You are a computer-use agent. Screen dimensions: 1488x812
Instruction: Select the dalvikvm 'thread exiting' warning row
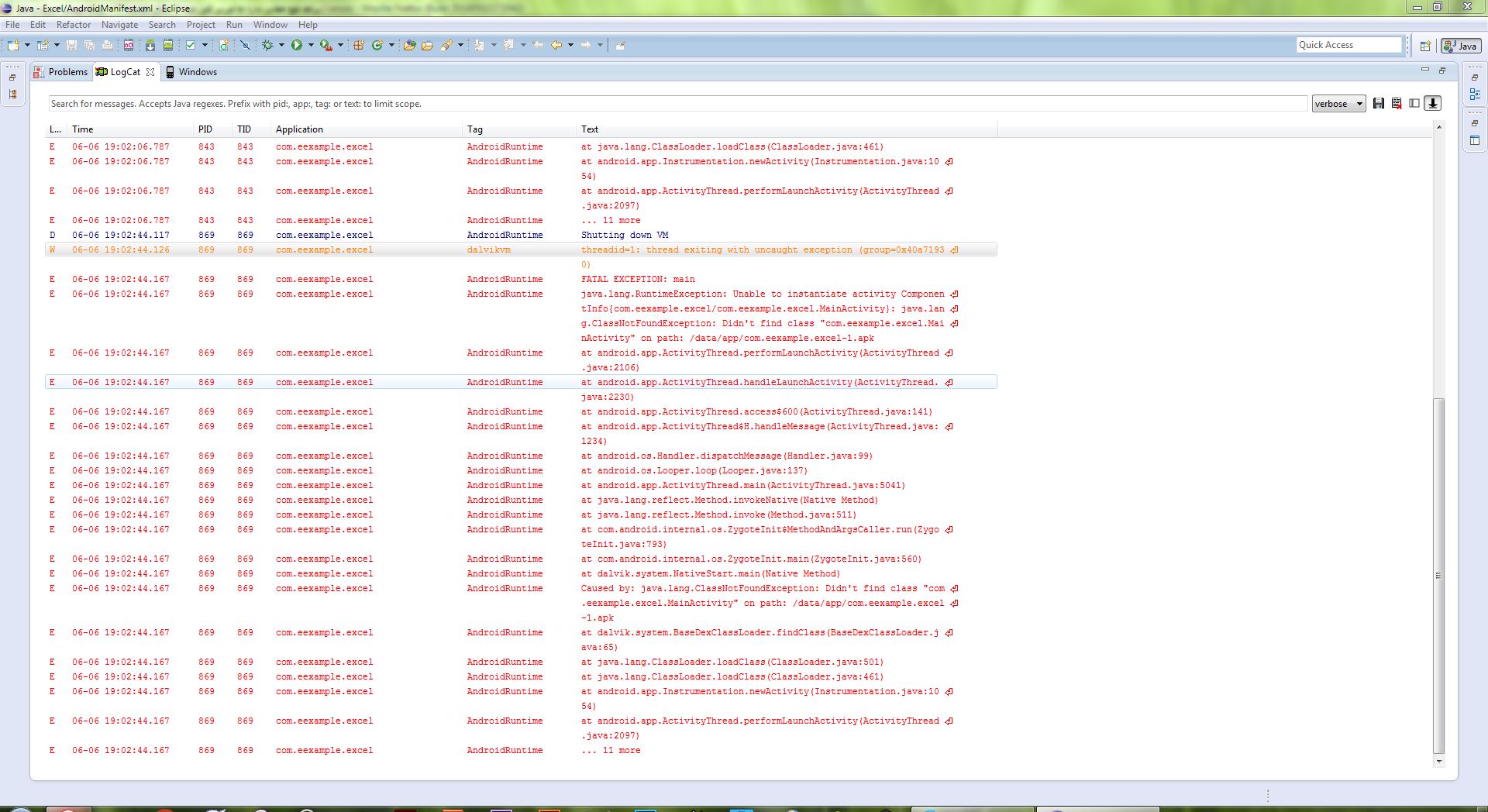click(521, 249)
